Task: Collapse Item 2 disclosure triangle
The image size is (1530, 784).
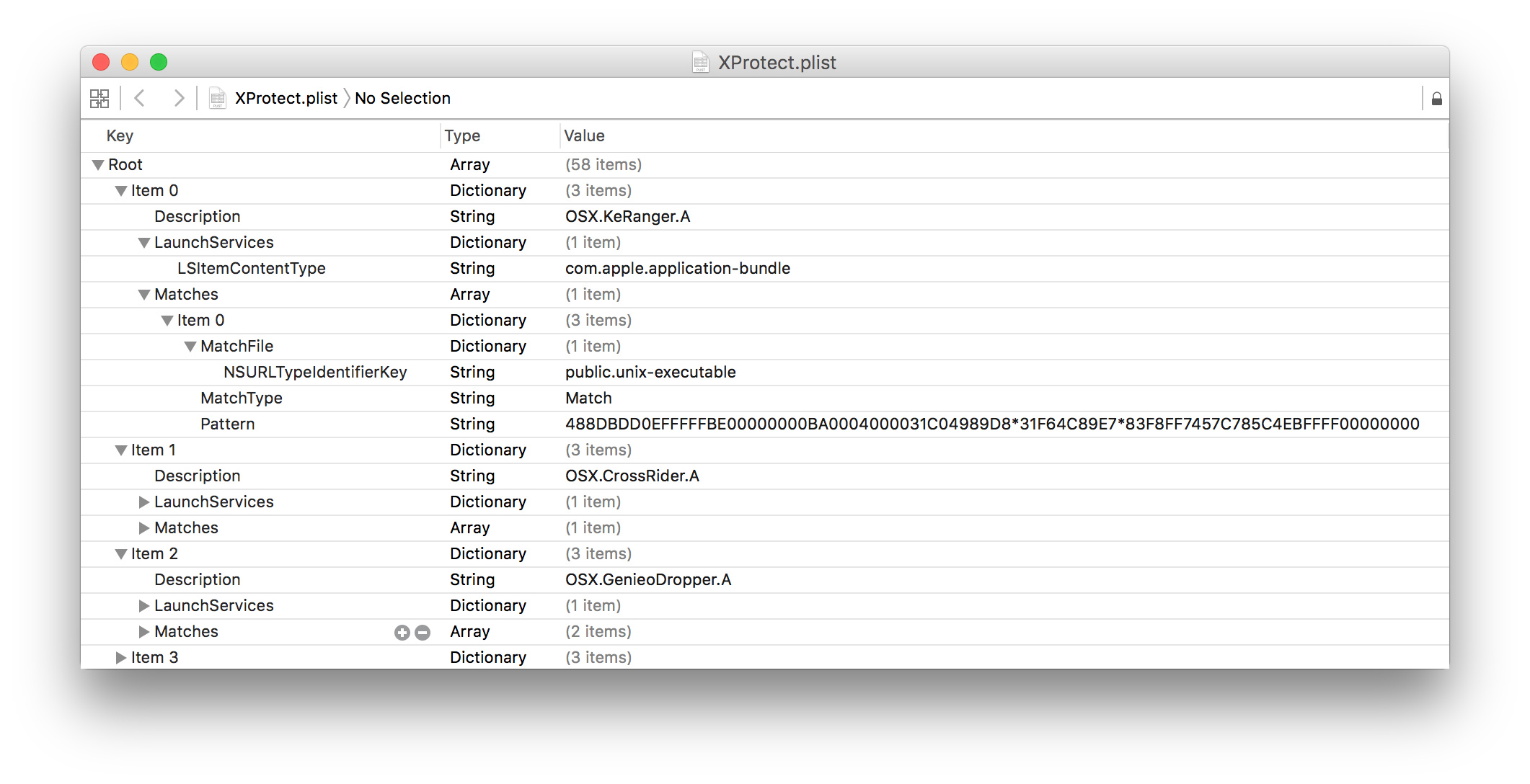Action: [x=121, y=554]
